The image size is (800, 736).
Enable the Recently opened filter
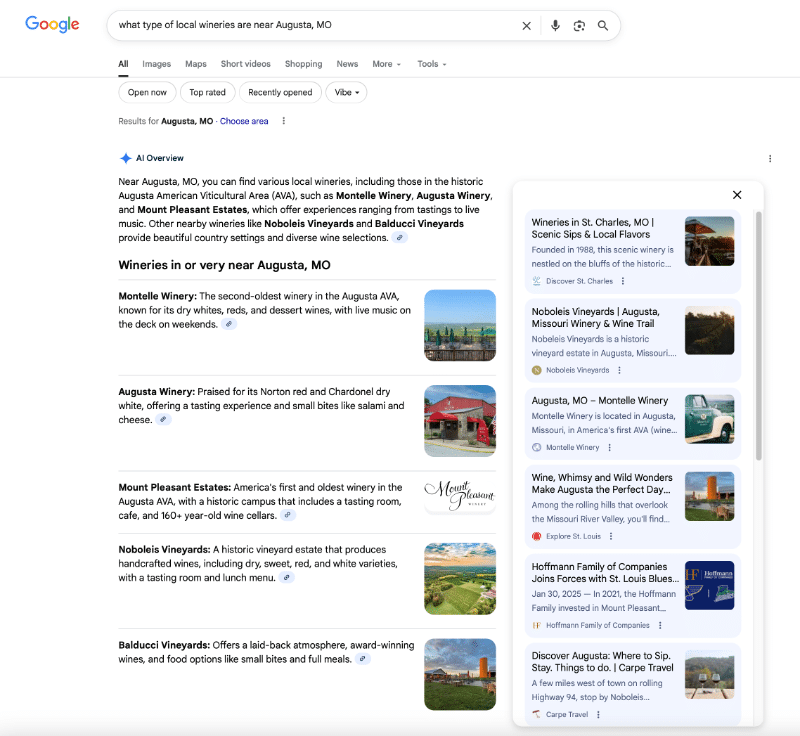(280, 92)
